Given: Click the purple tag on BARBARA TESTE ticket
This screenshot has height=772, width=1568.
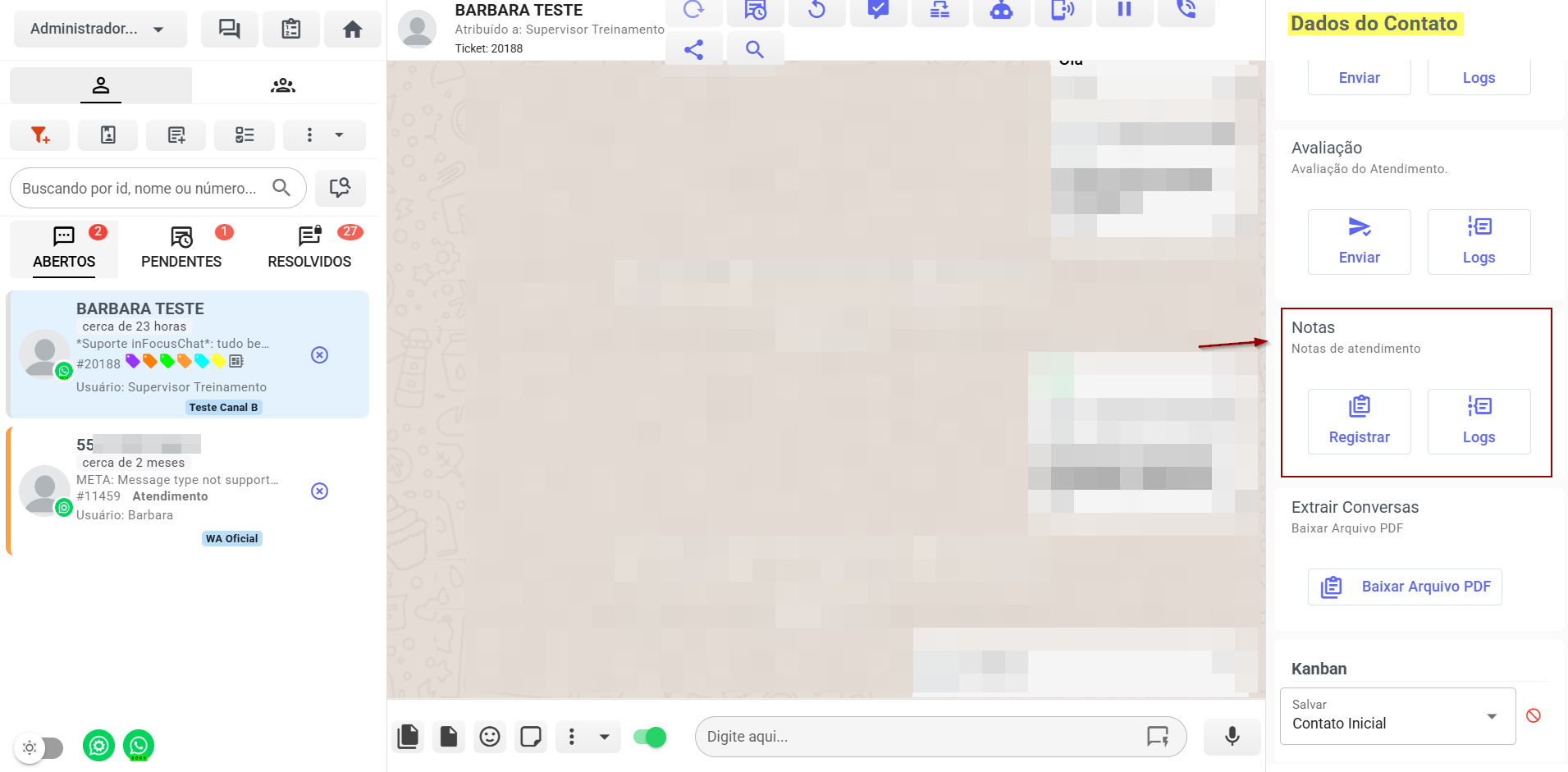Looking at the screenshot, I should pyautogui.click(x=132, y=361).
